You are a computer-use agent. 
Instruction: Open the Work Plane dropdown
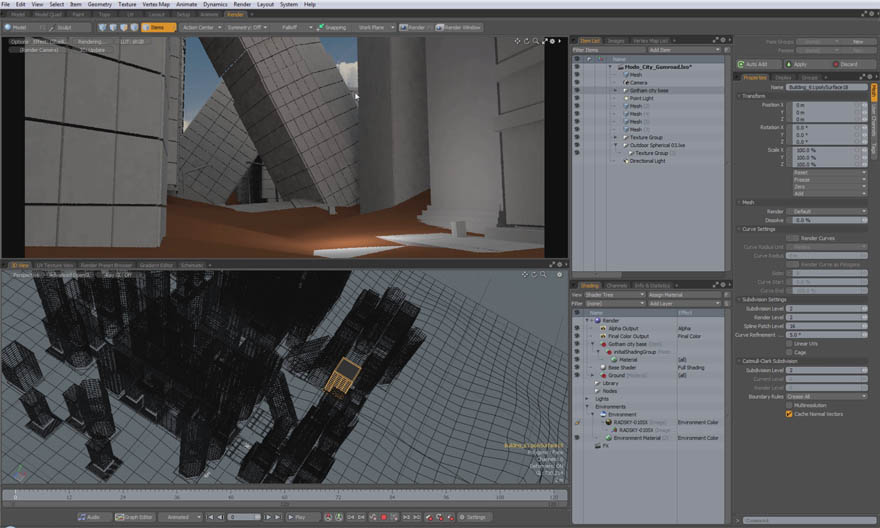tap(375, 27)
